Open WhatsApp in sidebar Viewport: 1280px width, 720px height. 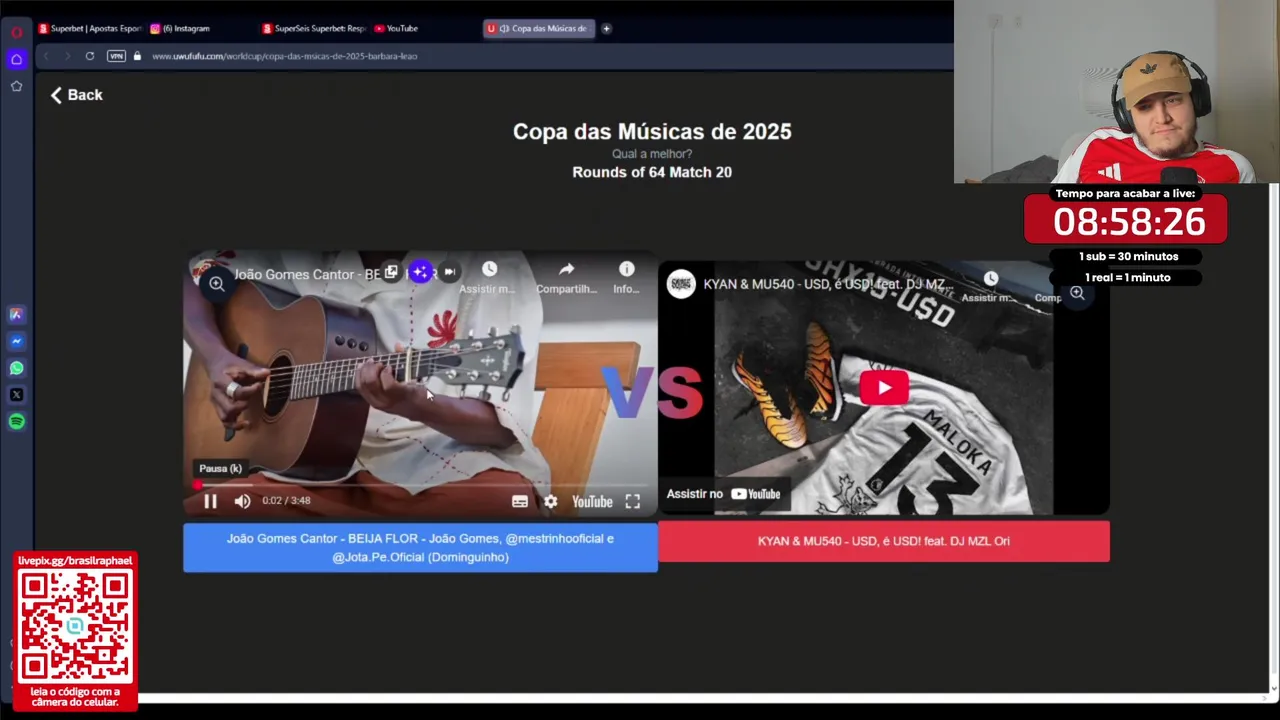(16, 368)
